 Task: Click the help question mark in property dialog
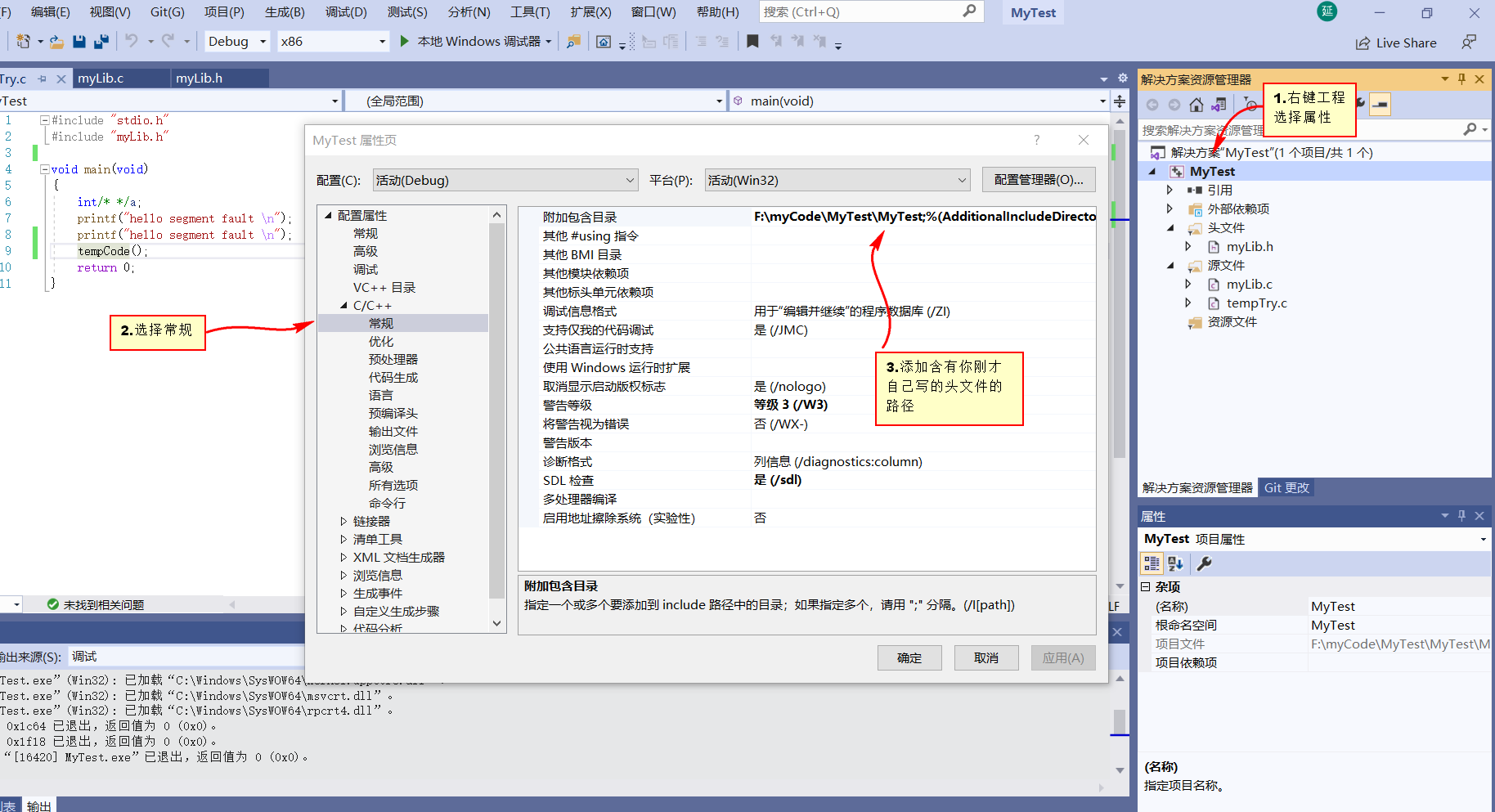[x=1037, y=140]
